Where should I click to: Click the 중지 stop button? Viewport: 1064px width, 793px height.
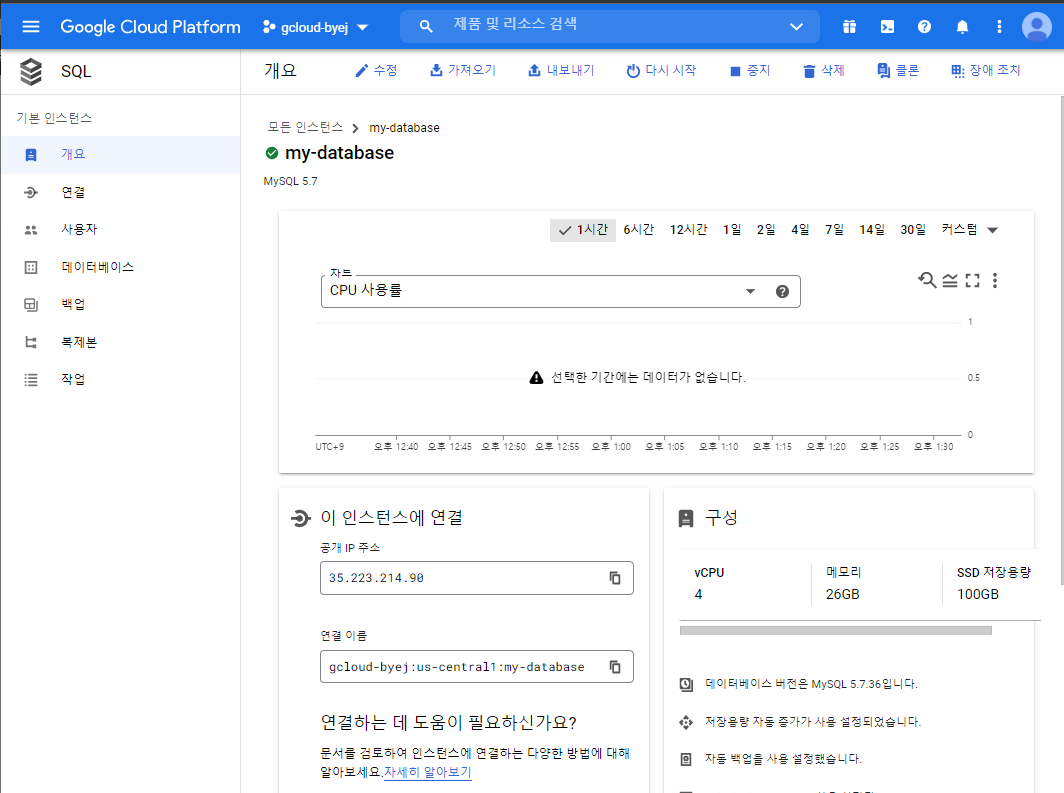(750, 71)
